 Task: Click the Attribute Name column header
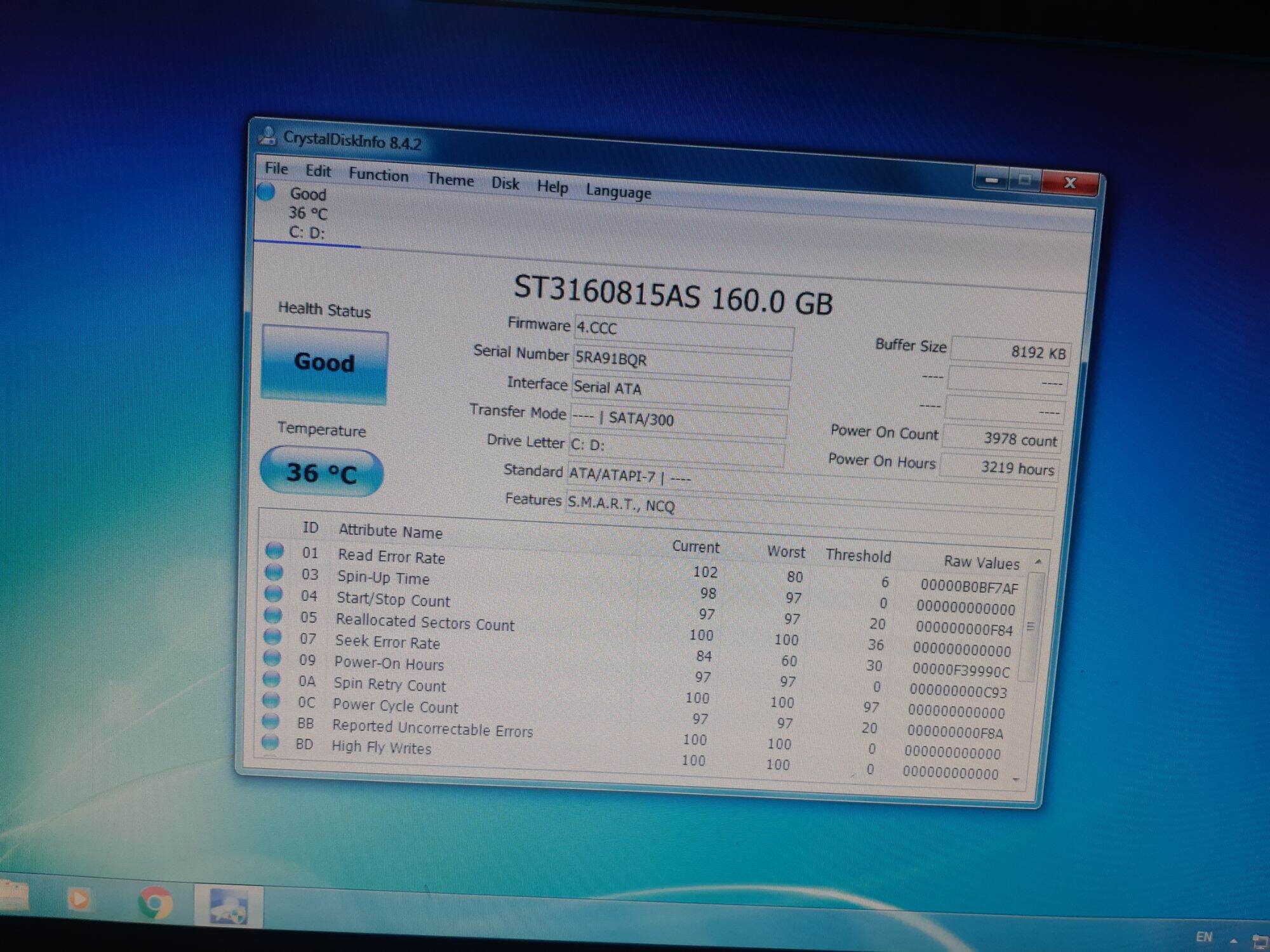pos(391,531)
